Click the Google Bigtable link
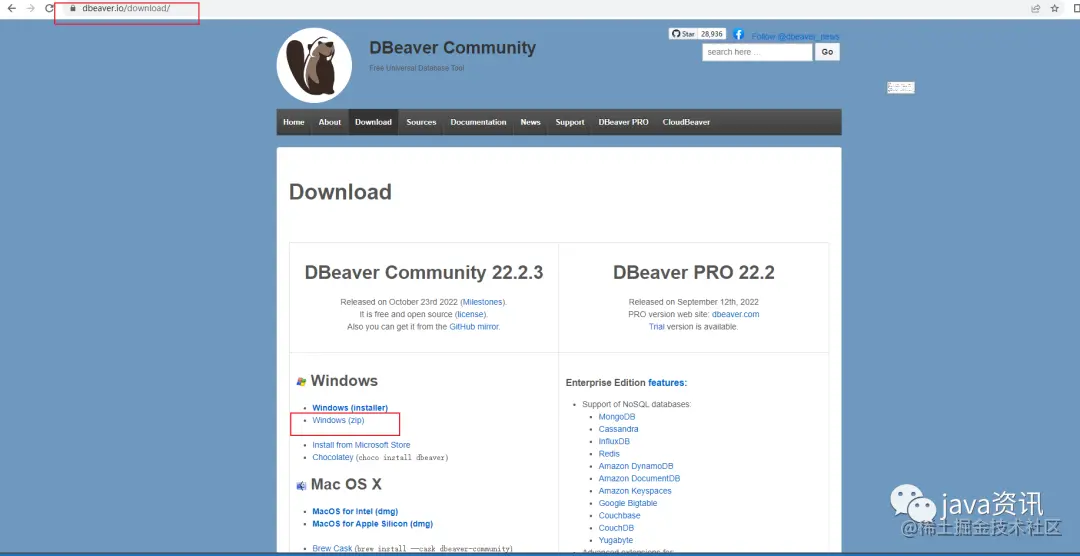1080x556 pixels. click(x=627, y=504)
